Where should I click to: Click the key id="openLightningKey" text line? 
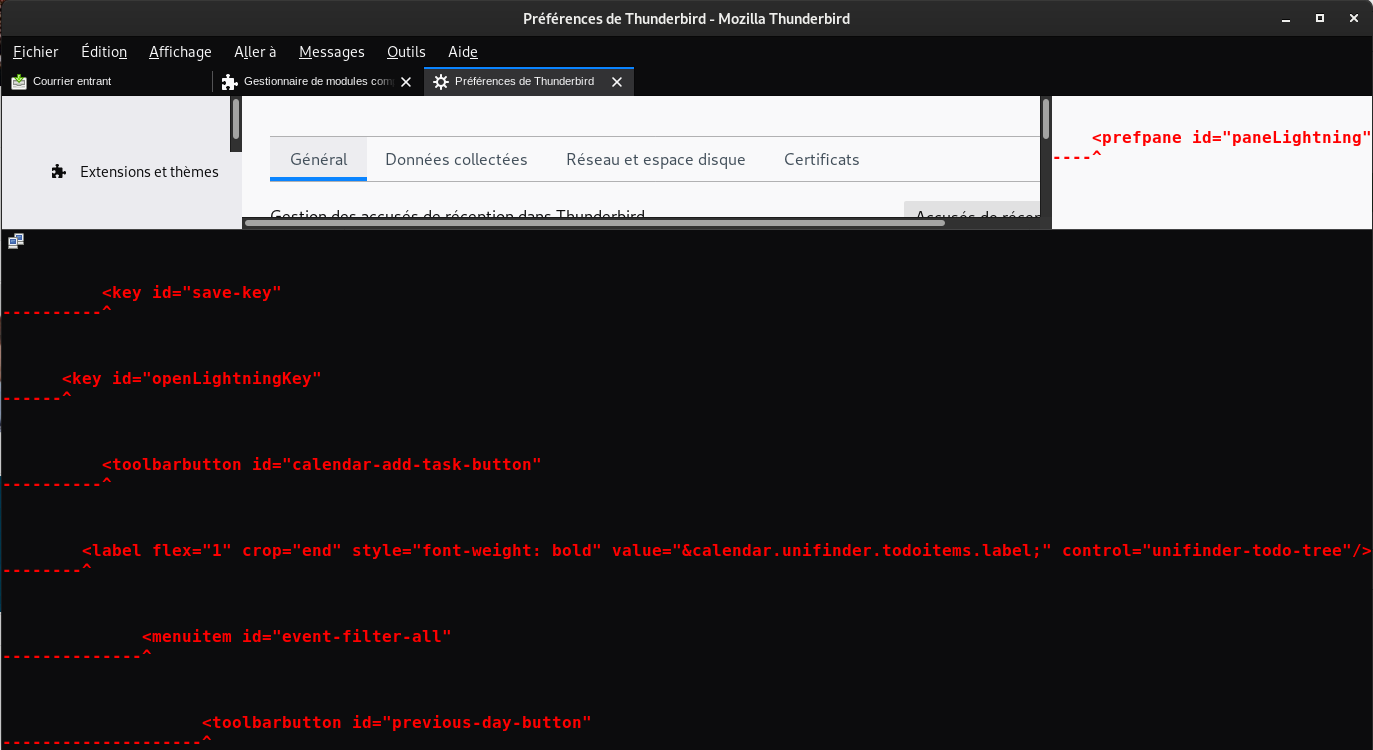coord(192,379)
